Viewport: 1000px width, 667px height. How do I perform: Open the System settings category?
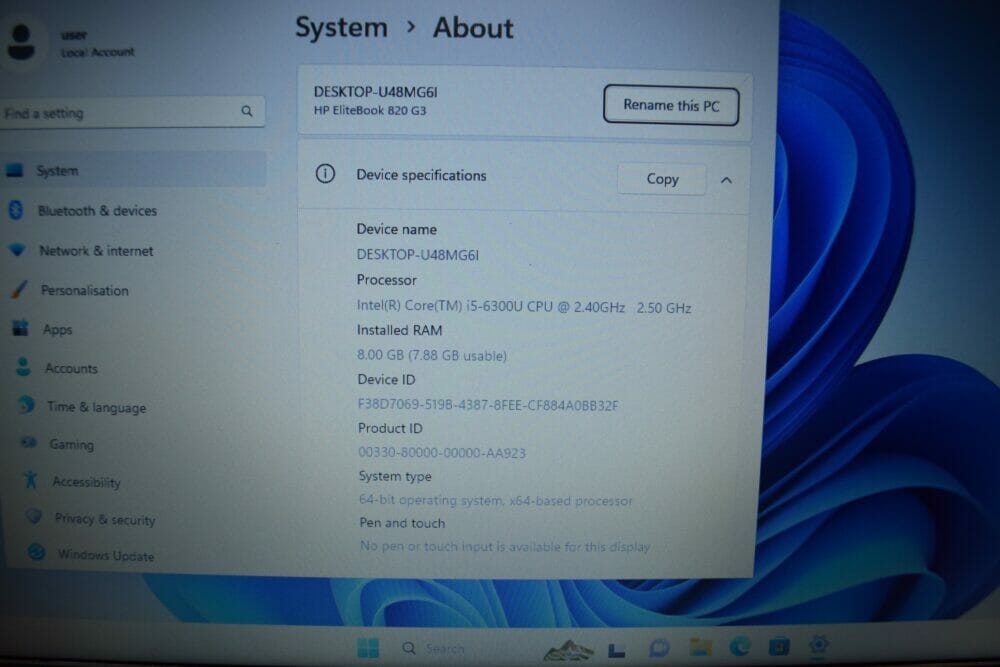133,170
